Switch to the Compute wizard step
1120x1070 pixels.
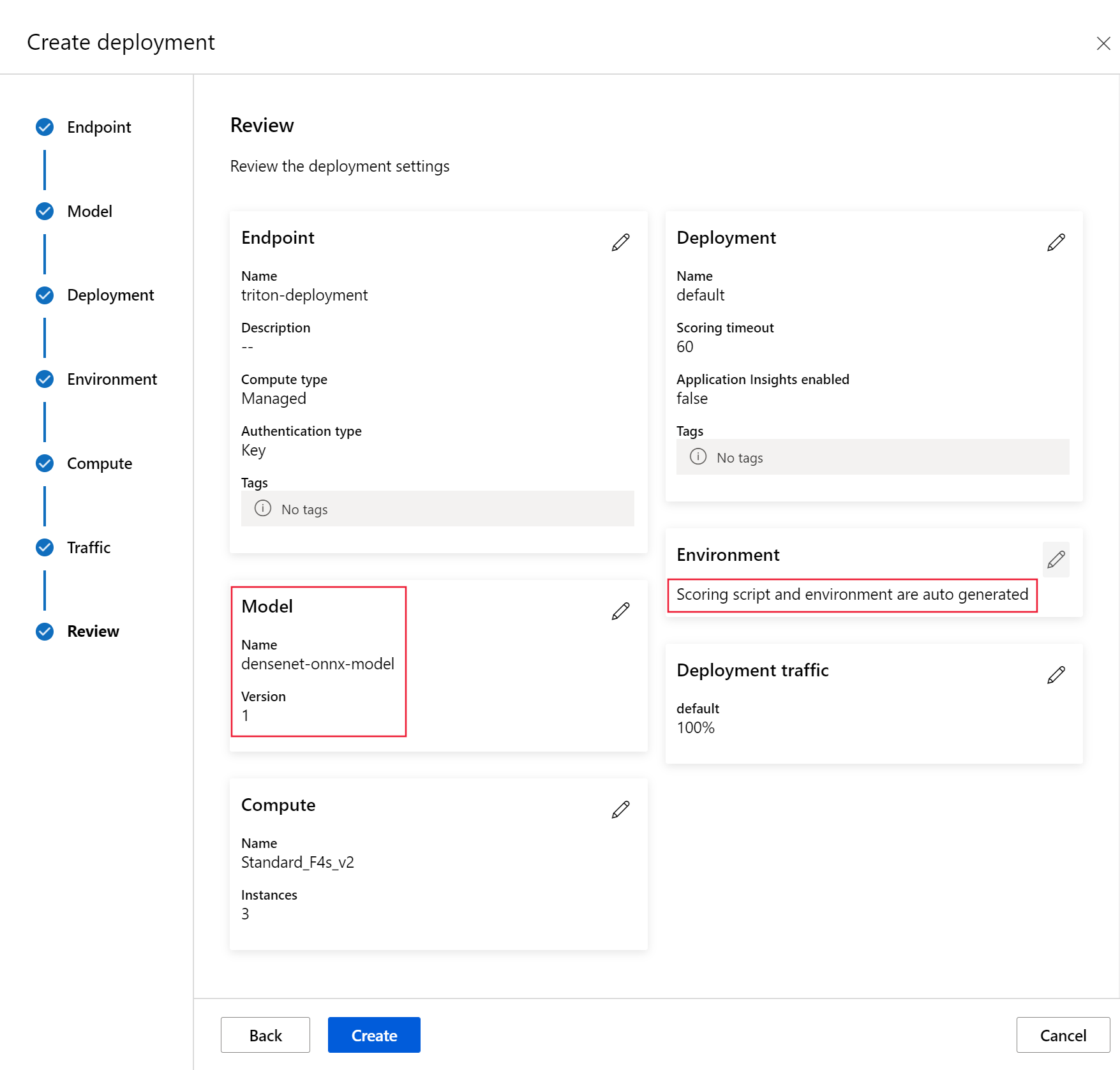click(100, 463)
